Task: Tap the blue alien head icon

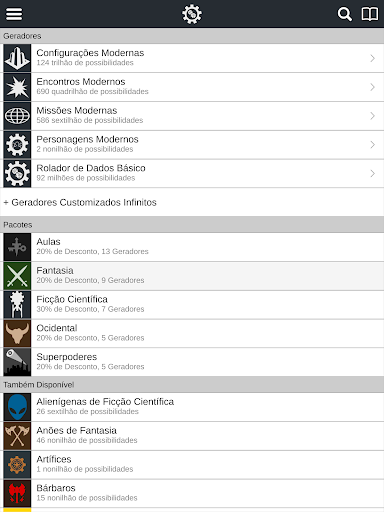Action: pyautogui.click(x=17, y=407)
